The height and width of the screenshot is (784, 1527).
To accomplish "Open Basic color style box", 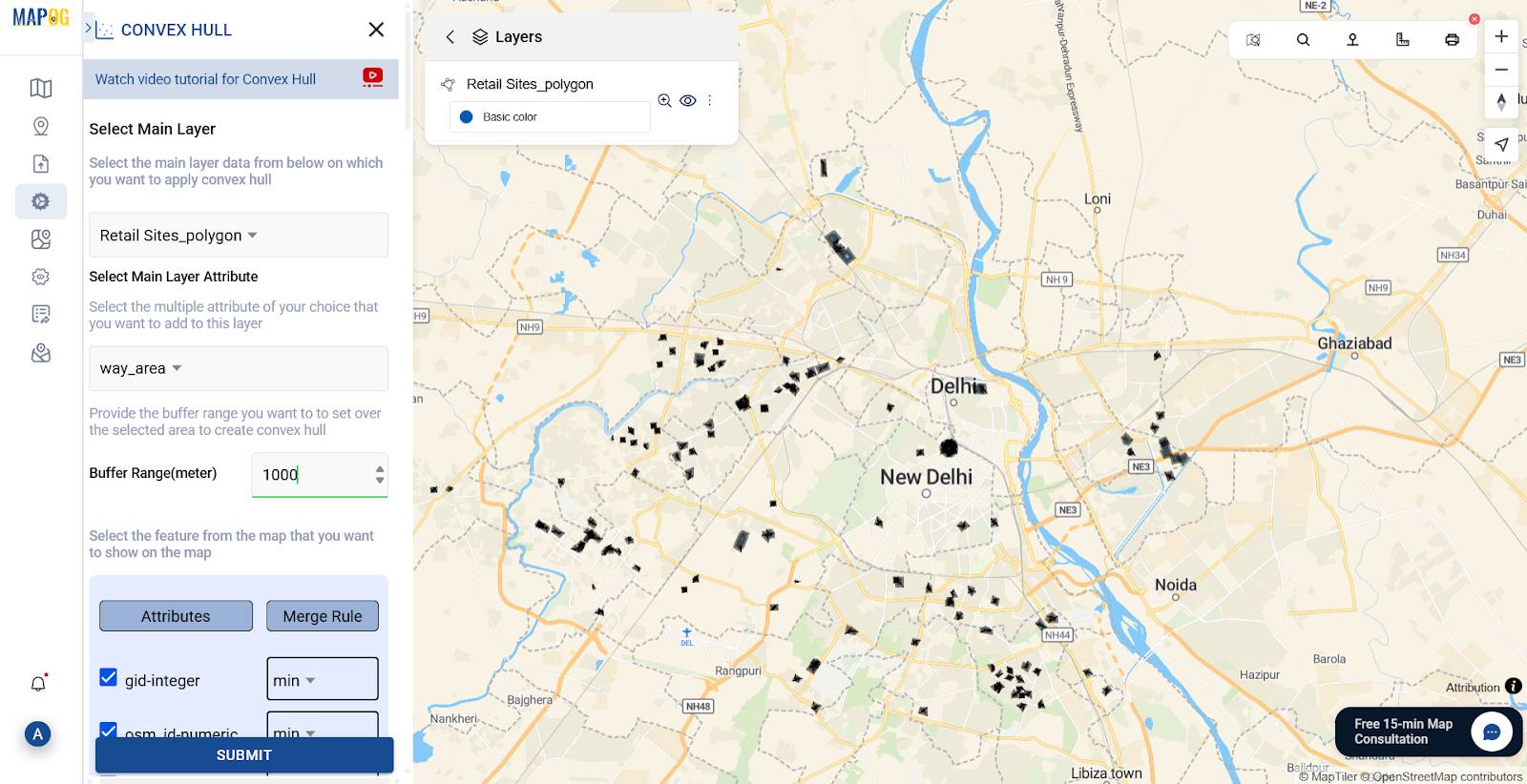I will pyautogui.click(x=550, y=116).
